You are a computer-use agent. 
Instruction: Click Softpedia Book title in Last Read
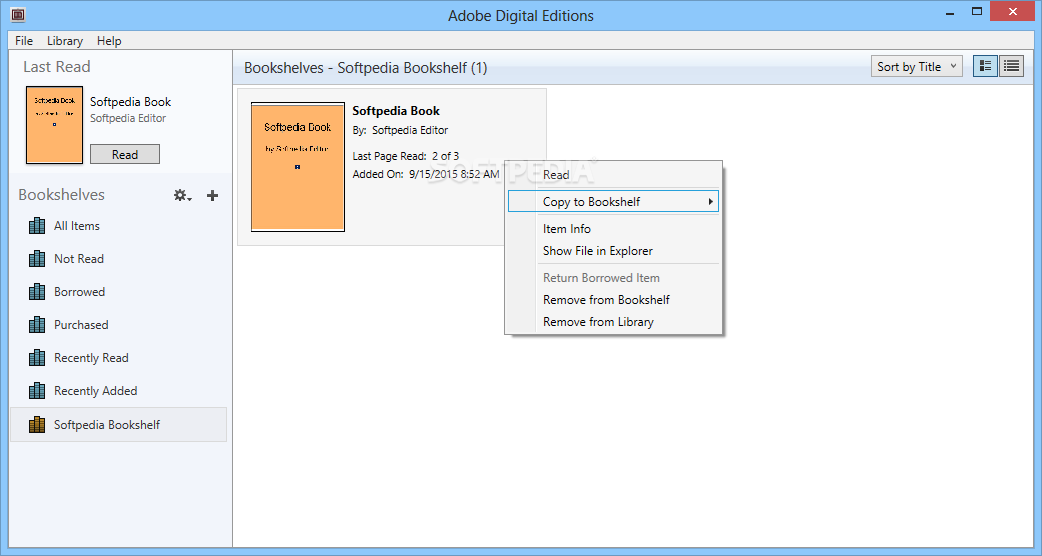[130, 102]
